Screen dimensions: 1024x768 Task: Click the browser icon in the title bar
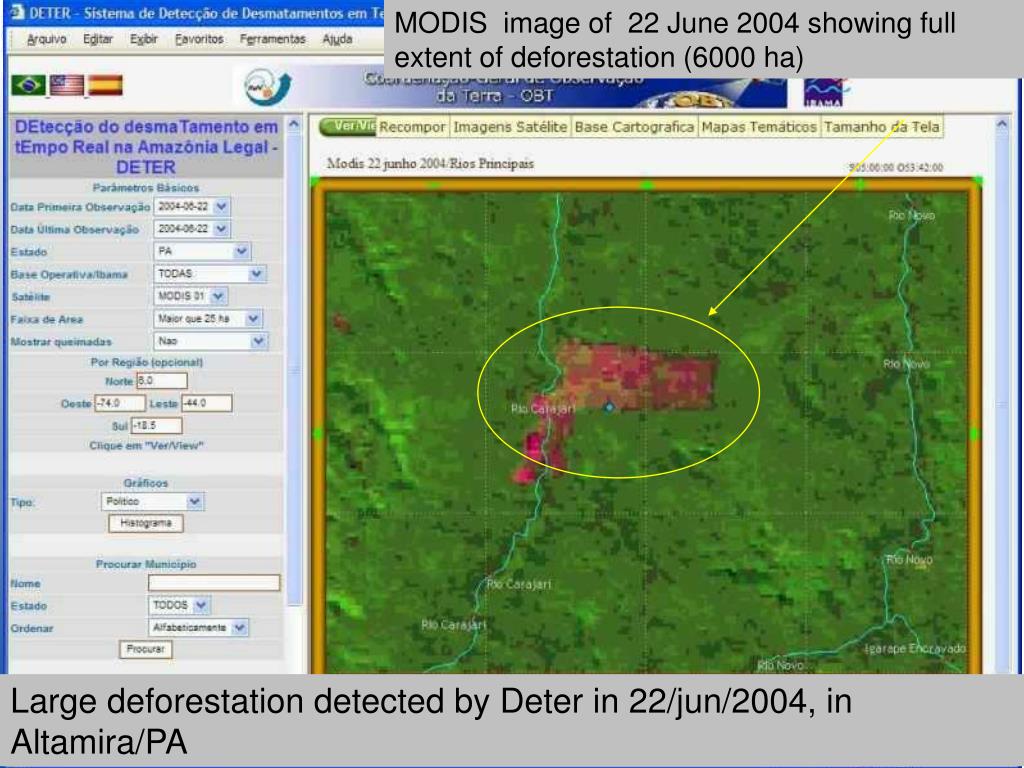click(17, 12)
